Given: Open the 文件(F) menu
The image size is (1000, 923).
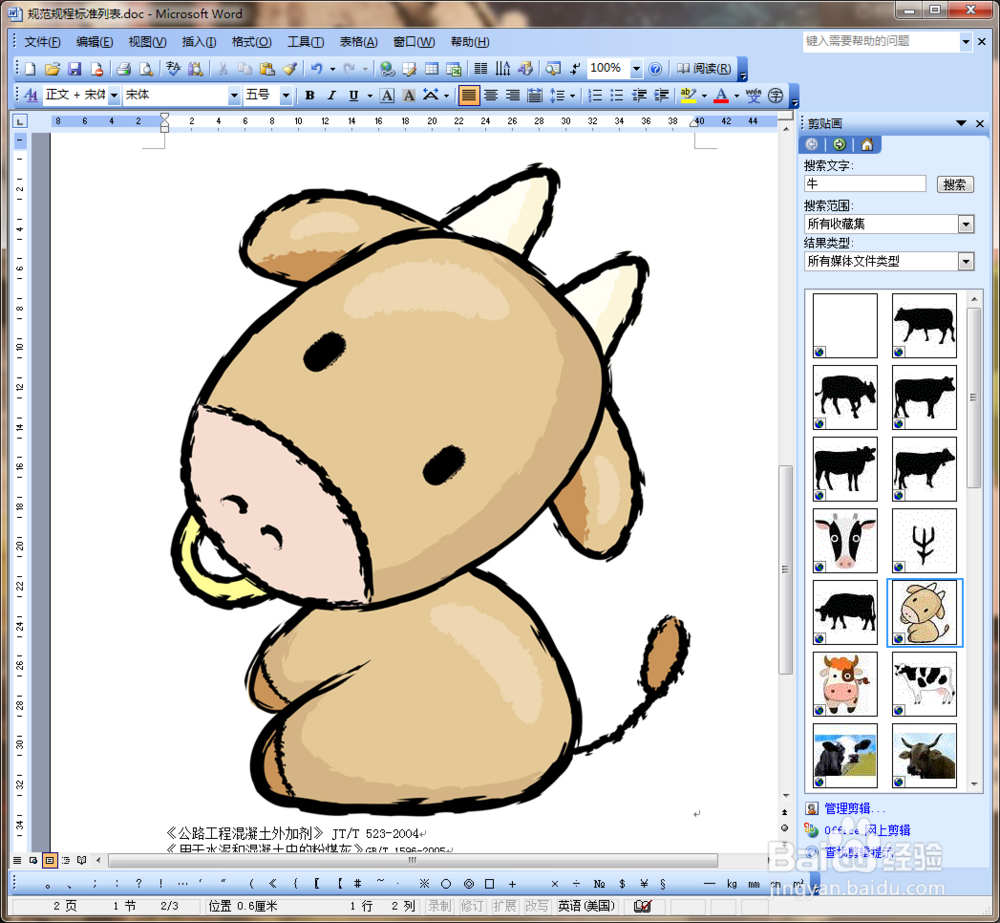Looking at the screenshot, I should coord(42,42).
